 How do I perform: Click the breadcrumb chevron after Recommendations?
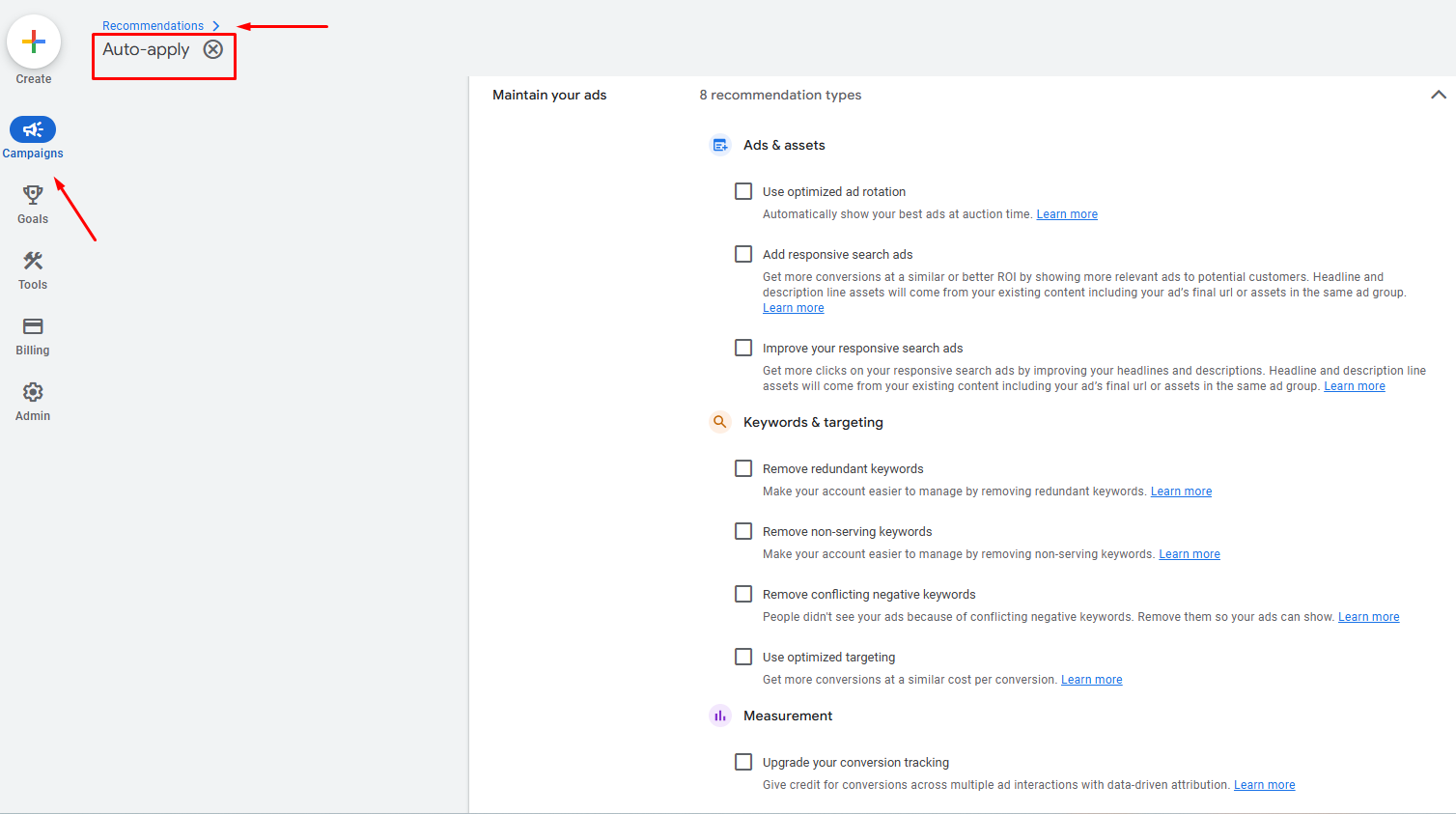tap(216, 26)
